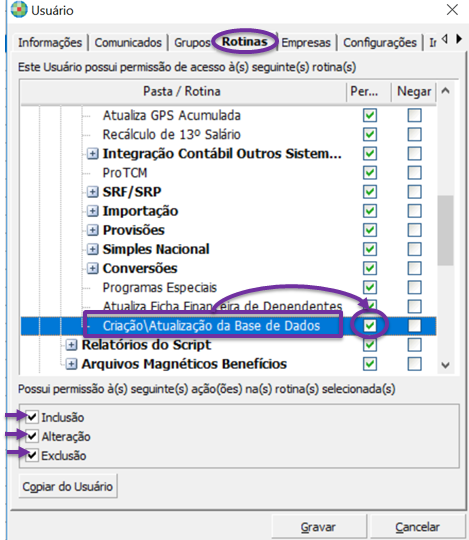Click the Per... column header
The height and width of the screenshot is (540, 469).
point(368,92)
